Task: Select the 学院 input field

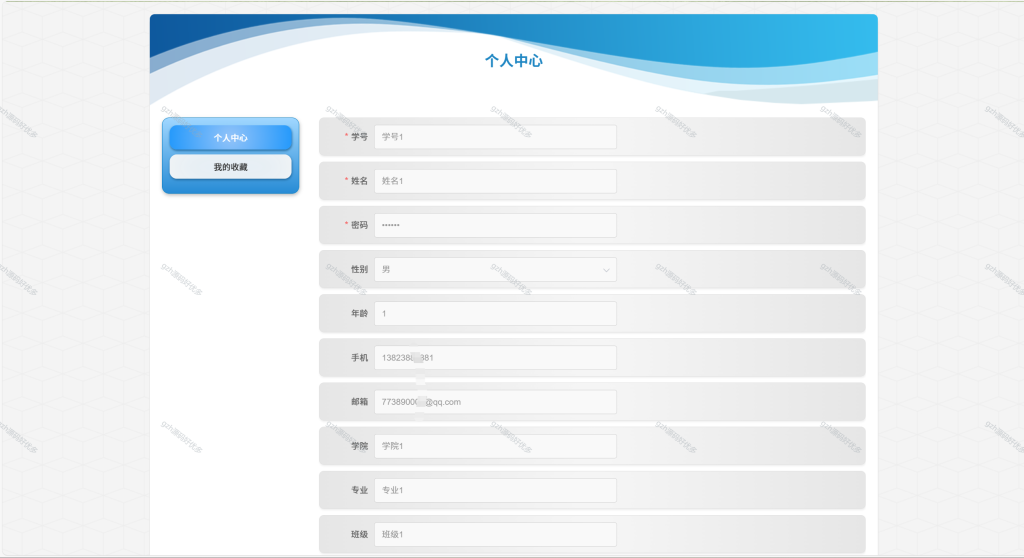Action: (495, 446)
